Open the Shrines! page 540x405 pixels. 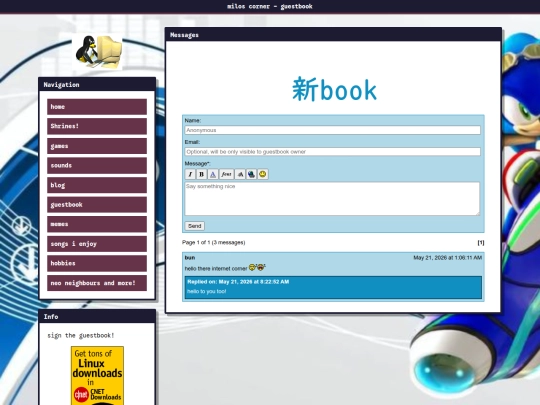click(97, 126)
